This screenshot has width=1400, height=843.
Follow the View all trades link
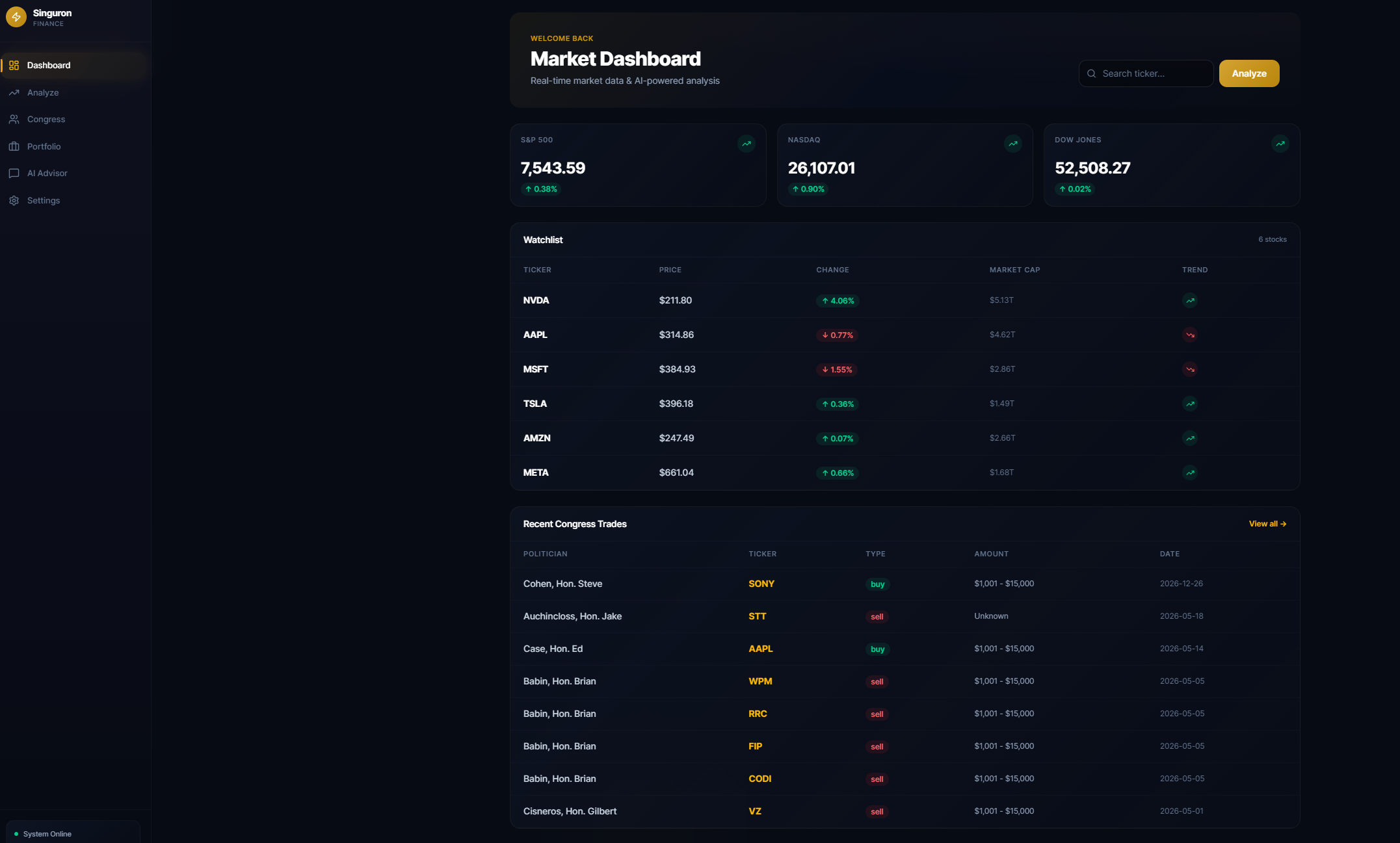pyautogui.click(x=1267, y=524)
